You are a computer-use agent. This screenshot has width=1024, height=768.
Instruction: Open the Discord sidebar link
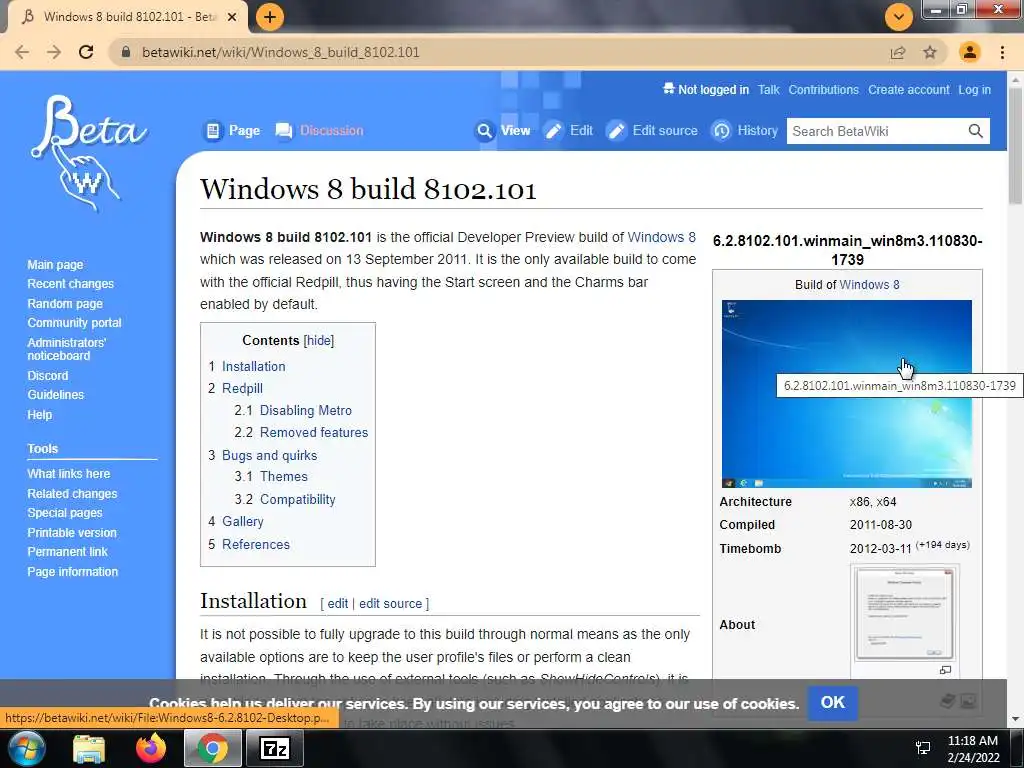[x=48, y=376]
